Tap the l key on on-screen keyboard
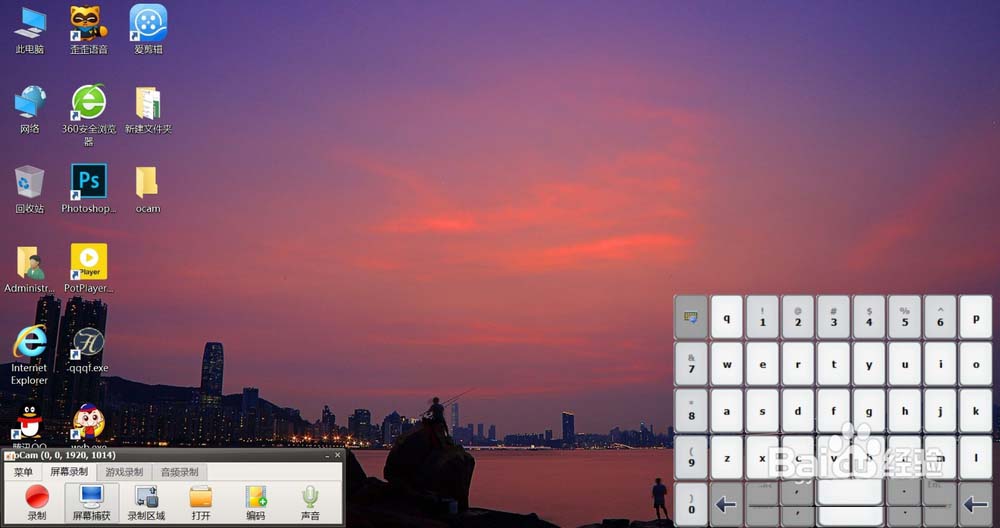Viewport: 1000px width, 528px height. [976, 458]
